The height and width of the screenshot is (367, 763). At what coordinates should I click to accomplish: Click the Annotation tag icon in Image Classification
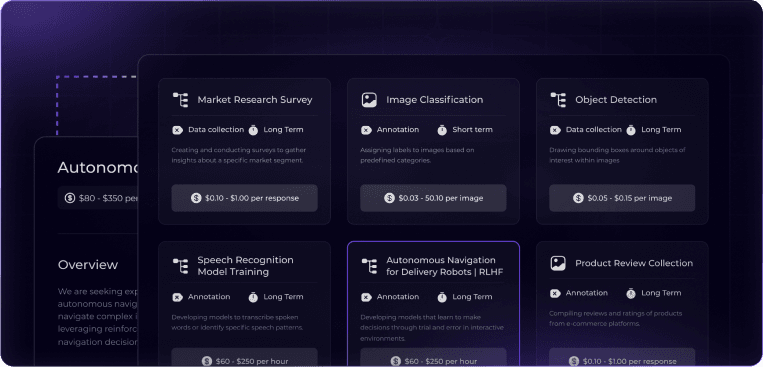(366, 130)
